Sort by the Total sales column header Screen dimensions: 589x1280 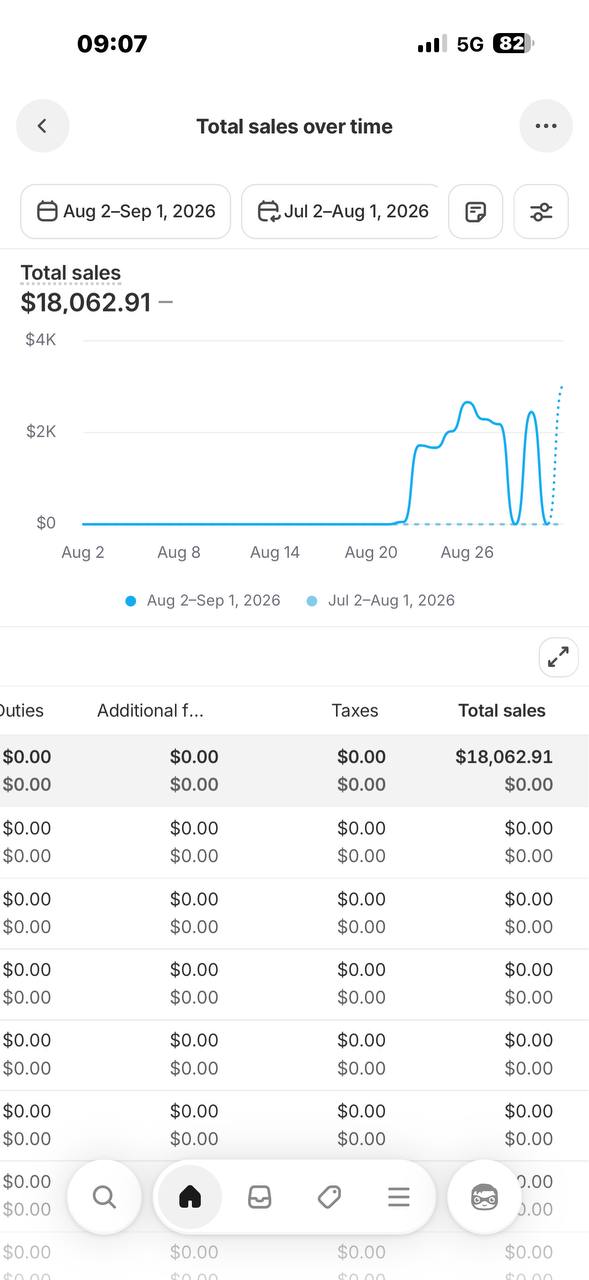tap(502, 711)
